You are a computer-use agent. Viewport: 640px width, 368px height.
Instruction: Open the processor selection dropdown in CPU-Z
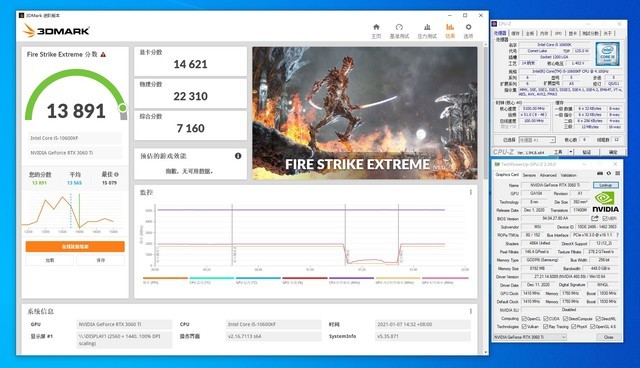pyautogui.click(x=537, y=140)
